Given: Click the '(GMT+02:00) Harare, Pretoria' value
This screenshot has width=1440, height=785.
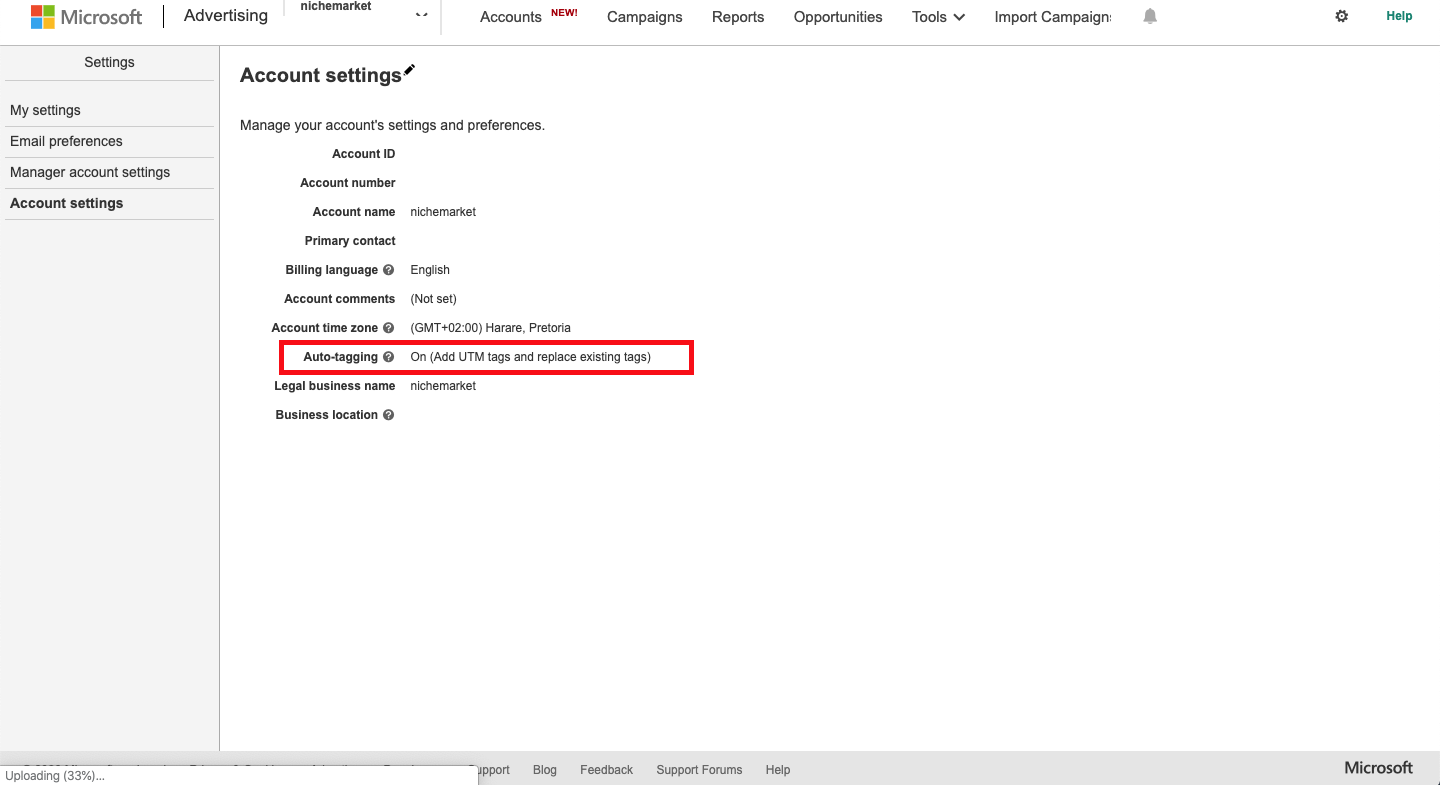Looking at the screenshot, I should (491, 328).
